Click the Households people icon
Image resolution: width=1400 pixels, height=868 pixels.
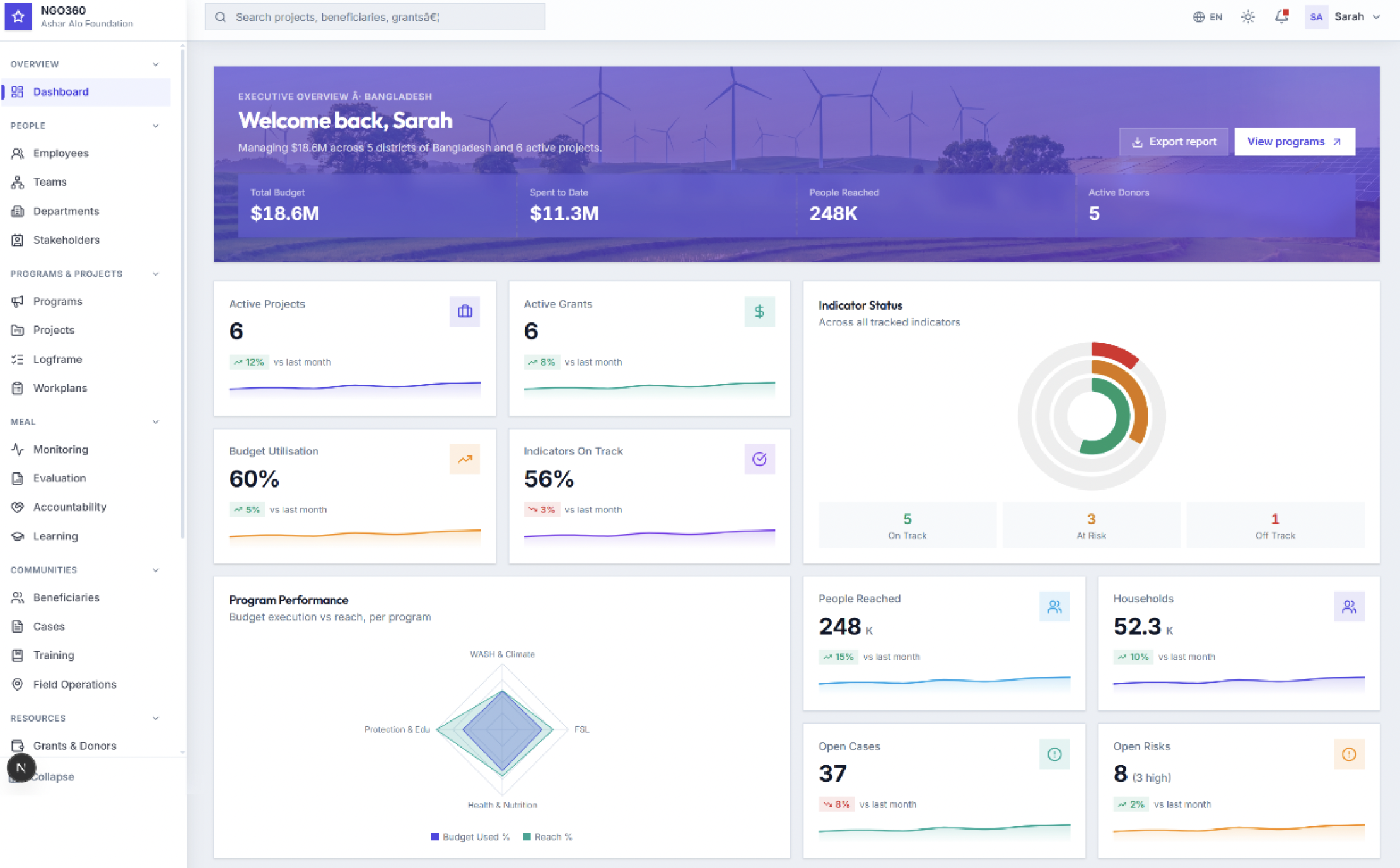pos(1349,607)
